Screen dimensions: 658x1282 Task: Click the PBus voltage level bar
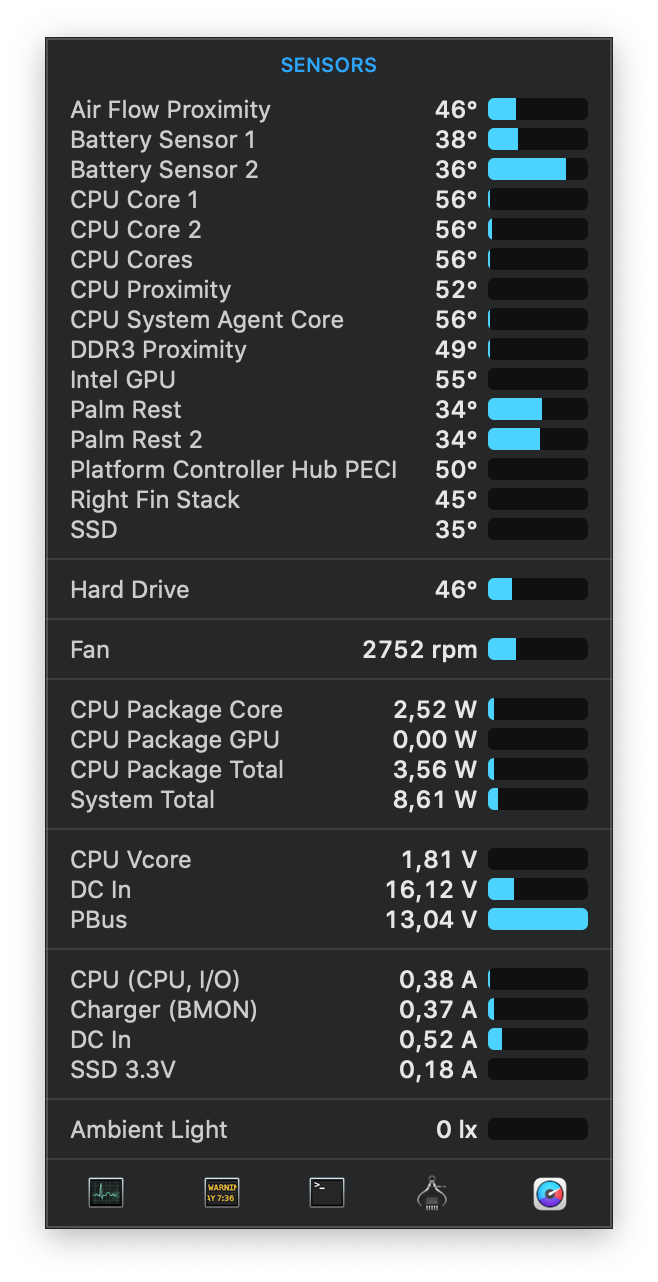coord(537,919)
